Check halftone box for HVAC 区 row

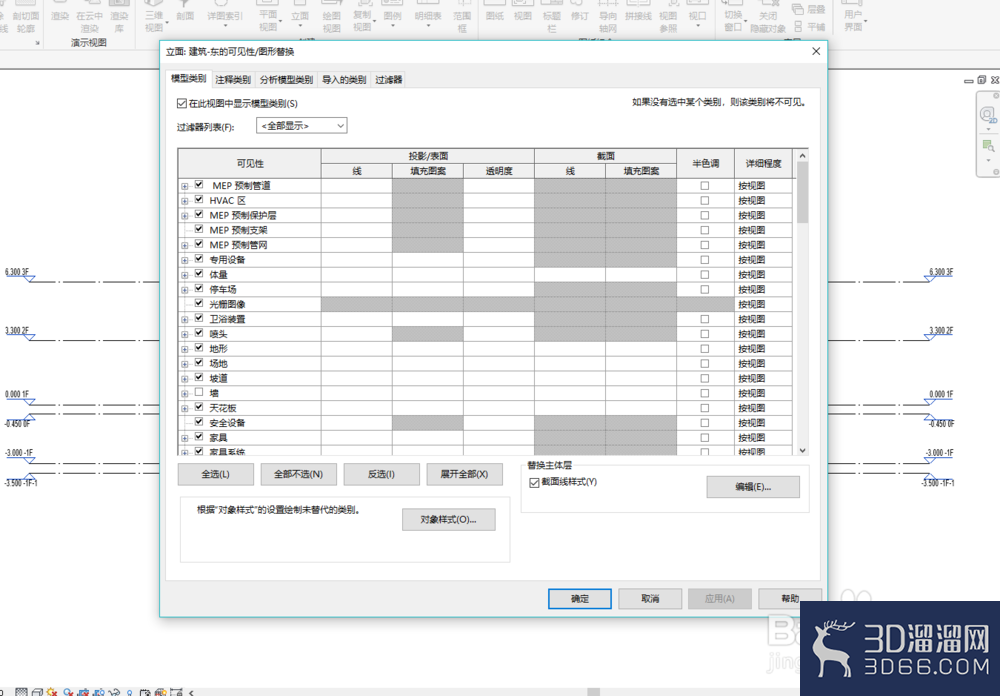[705, 200]
